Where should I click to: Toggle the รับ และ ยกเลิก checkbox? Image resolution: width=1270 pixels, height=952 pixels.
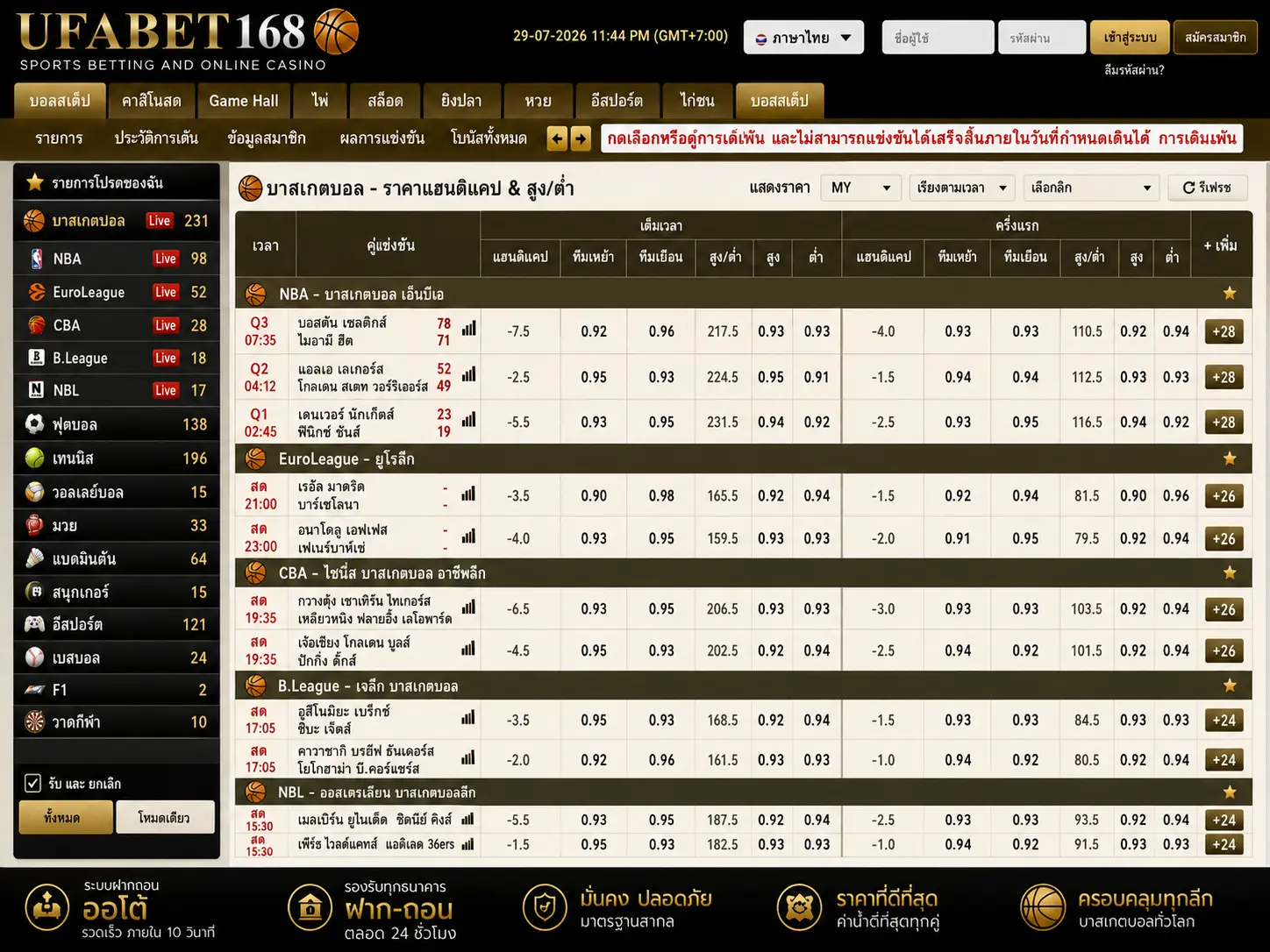[32, 783]
